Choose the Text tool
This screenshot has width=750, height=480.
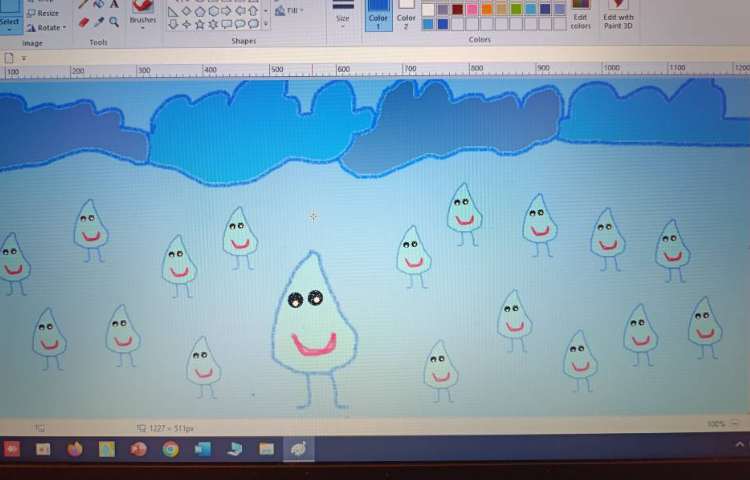coord(114,4)
